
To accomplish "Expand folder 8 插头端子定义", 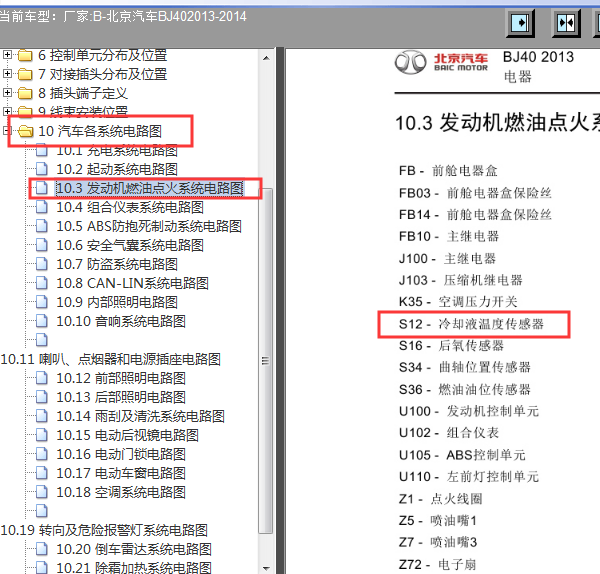I will [x=7, y=92].
